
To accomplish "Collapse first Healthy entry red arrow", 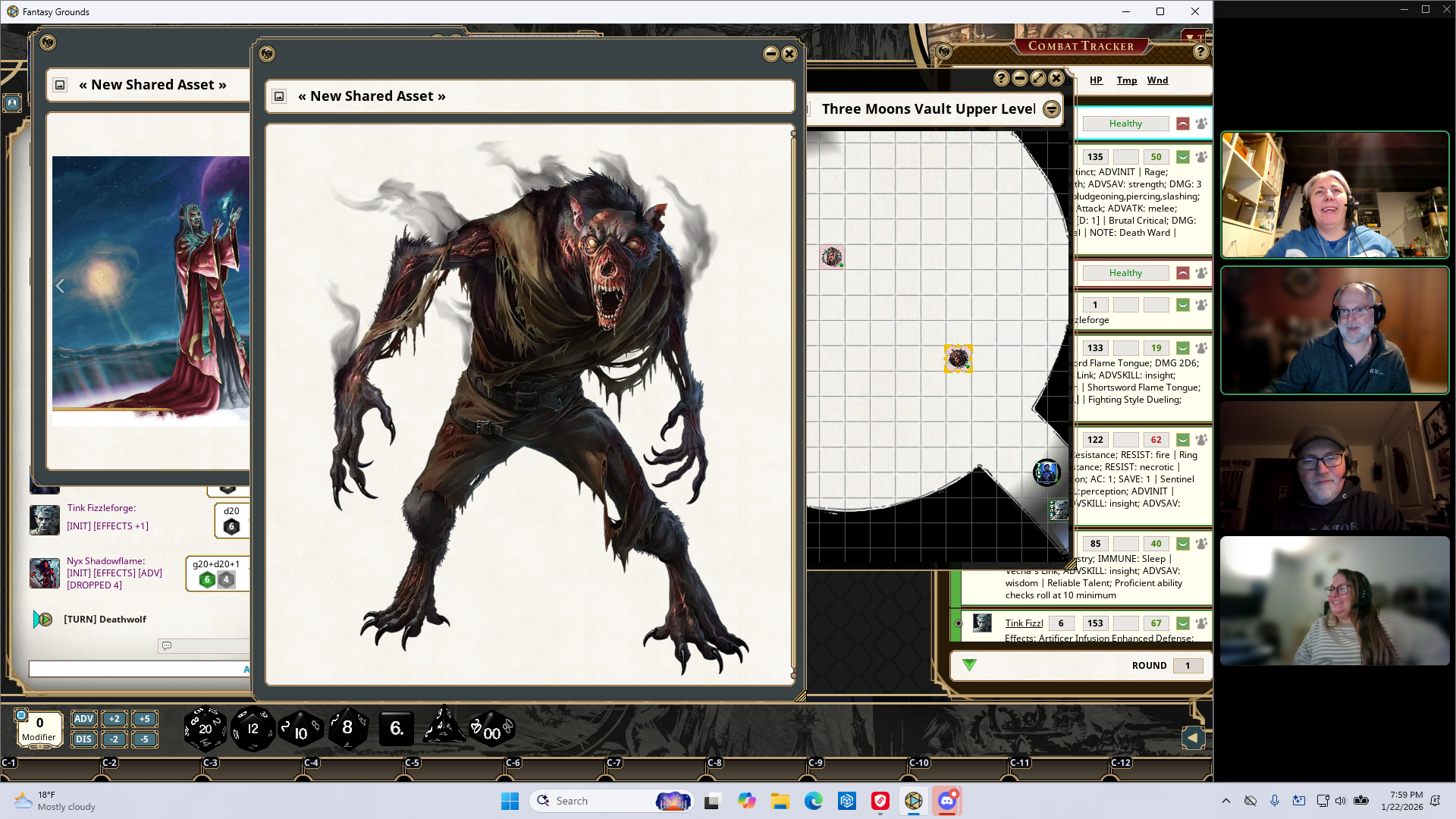I will 1182,124.
